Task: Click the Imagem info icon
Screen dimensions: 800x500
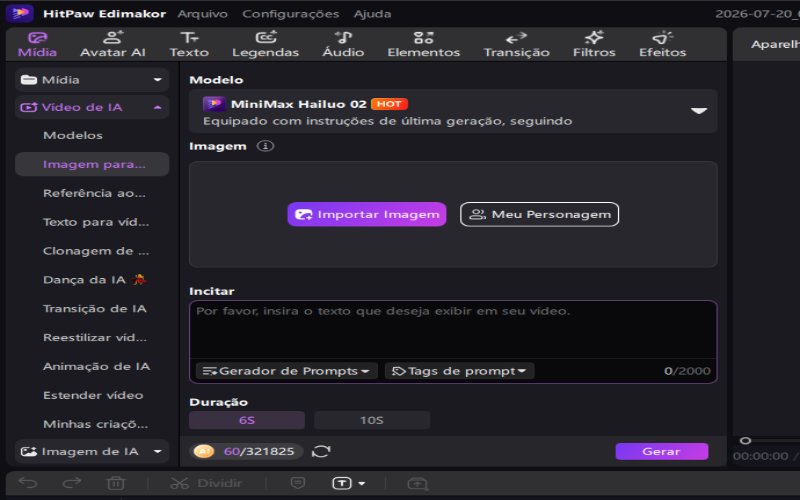Action: [x=265, y=146]
